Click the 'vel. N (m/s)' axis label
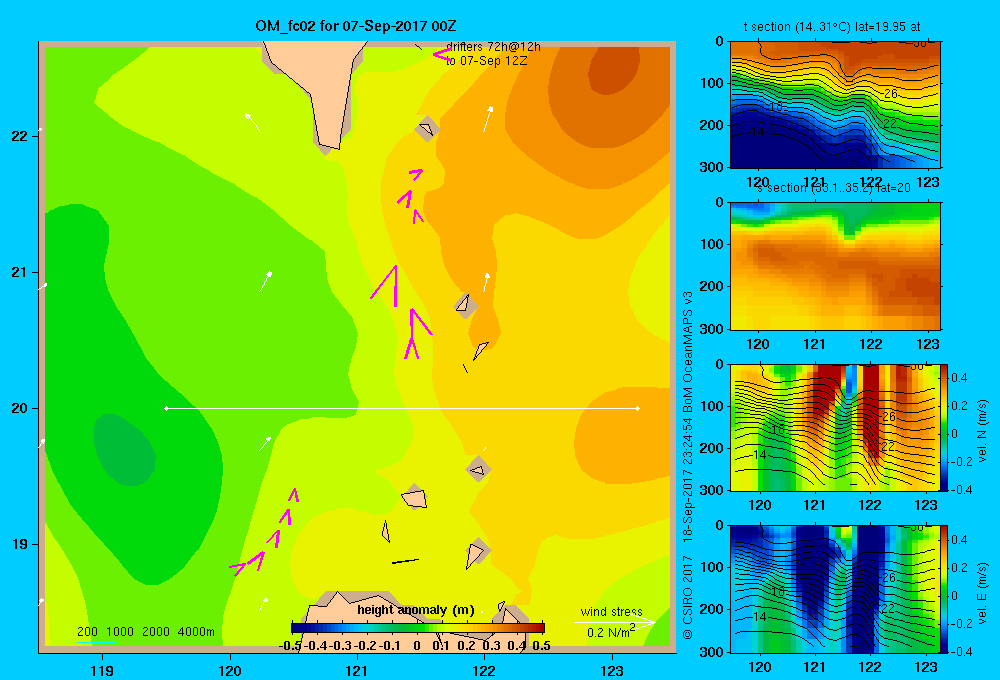The height and width of the screenshot is (680, 1000). click(982, 431)
